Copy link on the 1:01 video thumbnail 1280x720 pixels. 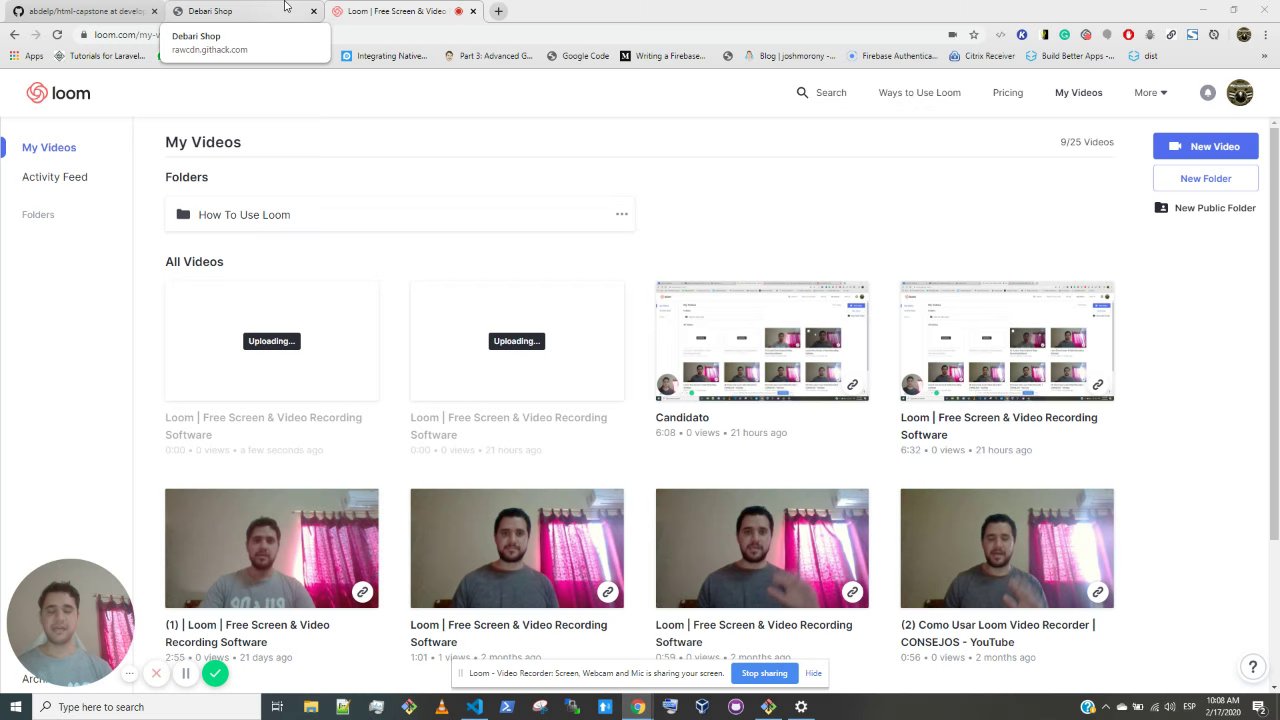608,592
